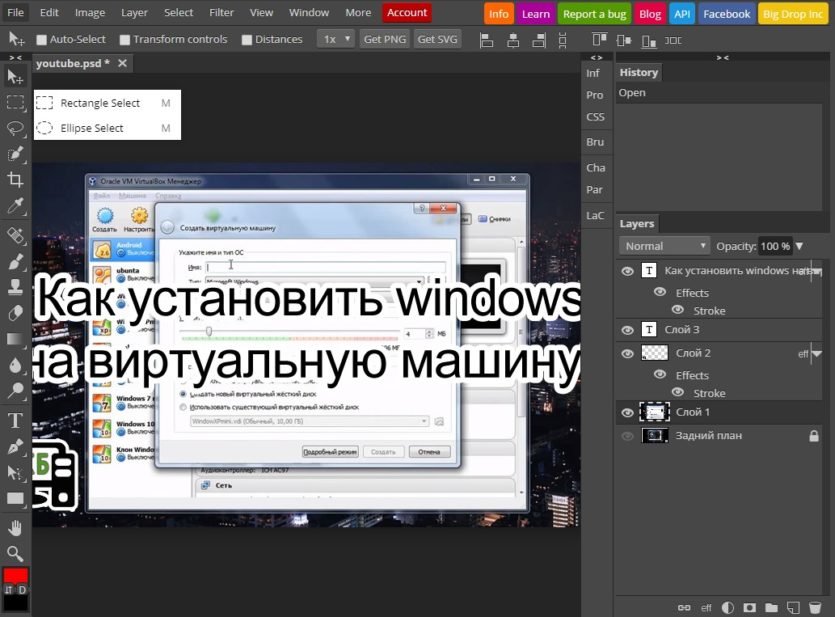Enable the Distances checkbox
Screen dimensions: 835x617
point(247,39)
